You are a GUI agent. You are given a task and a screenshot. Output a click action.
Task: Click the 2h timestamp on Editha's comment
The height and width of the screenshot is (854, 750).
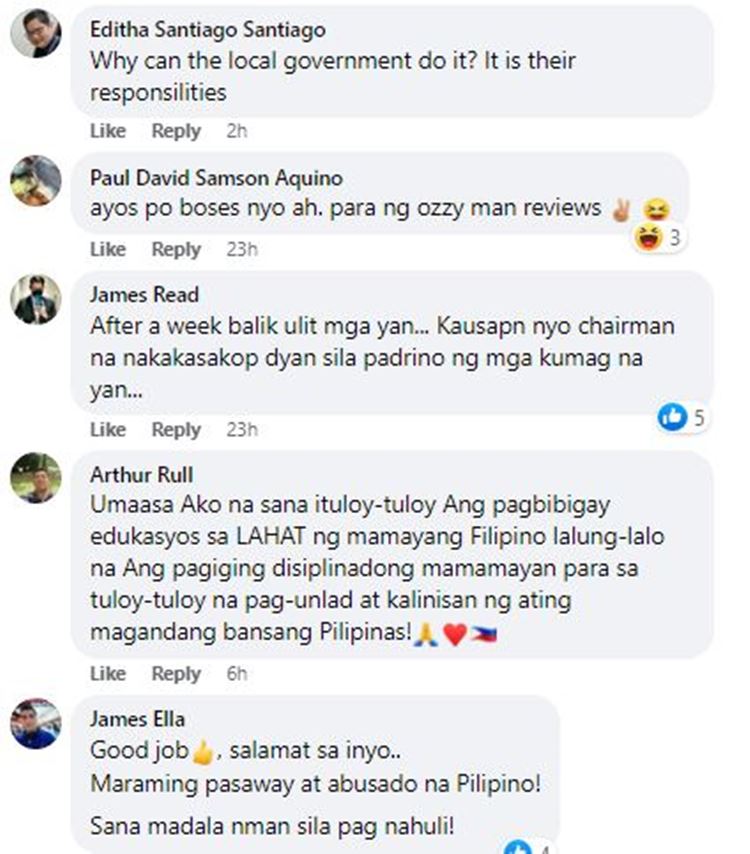236,131
